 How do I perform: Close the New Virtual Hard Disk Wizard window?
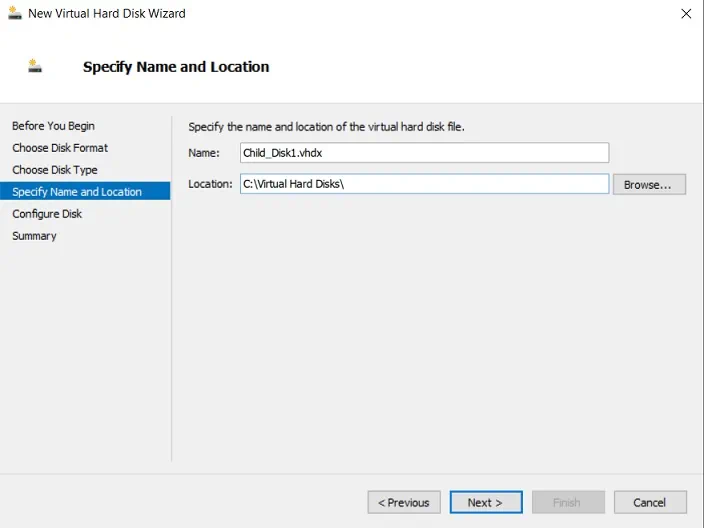tap(685, 14)
